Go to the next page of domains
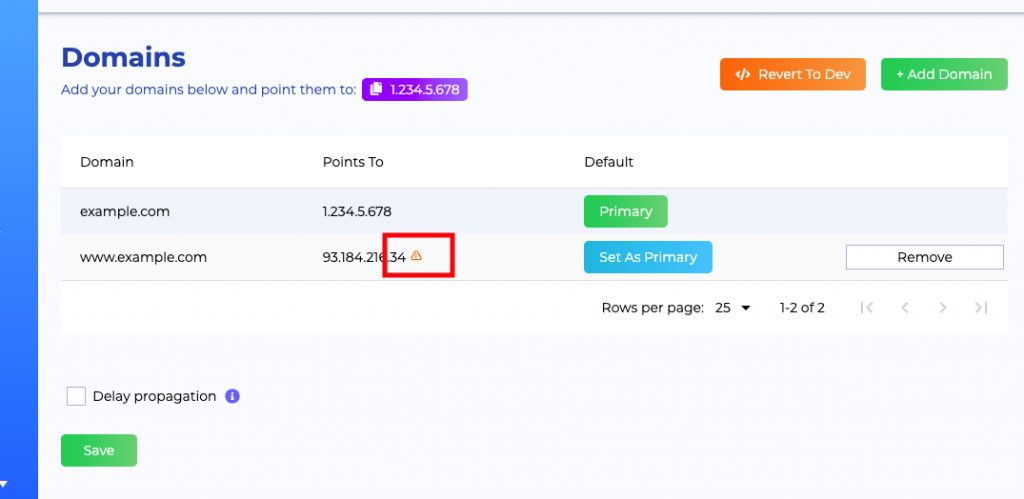 click(942, 308)
